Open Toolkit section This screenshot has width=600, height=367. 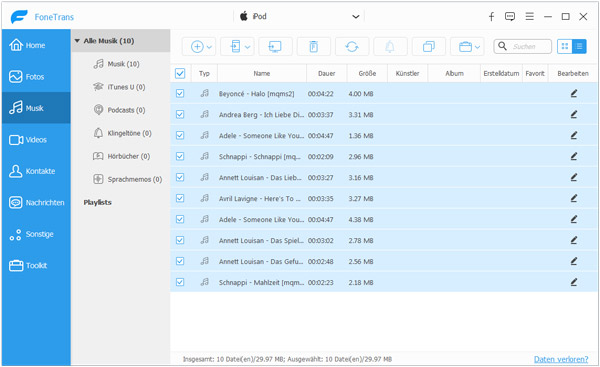(36, 265)
